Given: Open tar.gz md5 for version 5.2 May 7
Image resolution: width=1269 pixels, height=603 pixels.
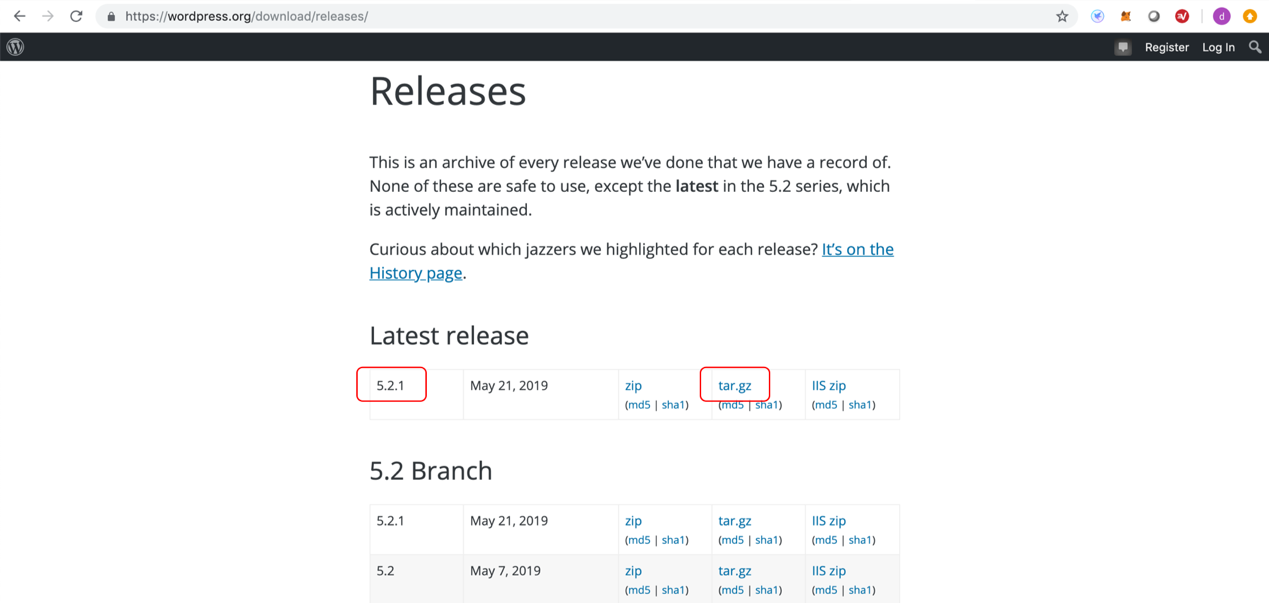Looking at the screenshot, I should 732,590.
